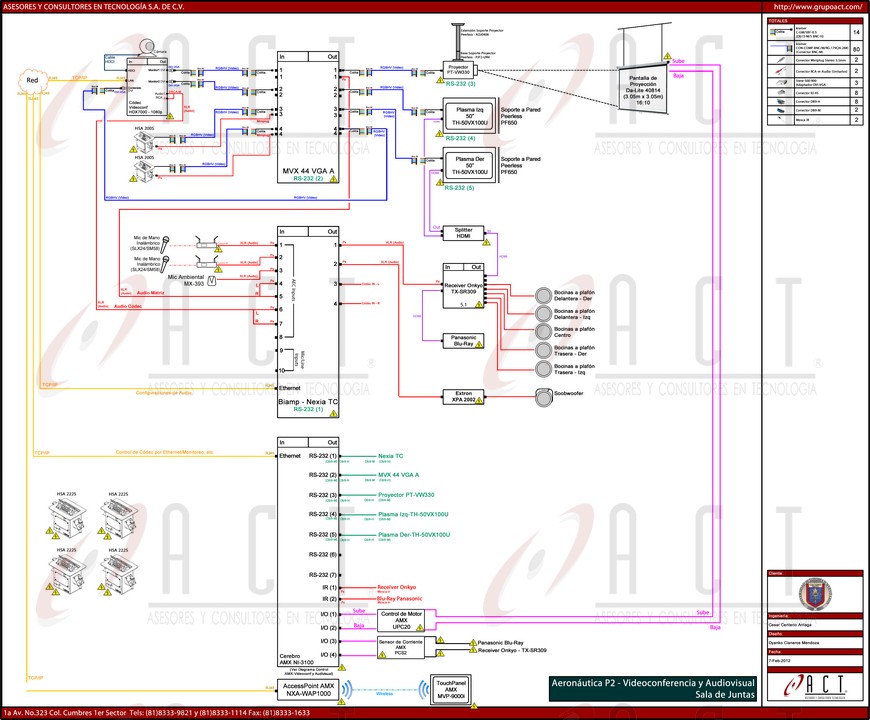Click the Red network cloud icon
The height and width of the screenshot is (720, 870).
tap(32, 80)
